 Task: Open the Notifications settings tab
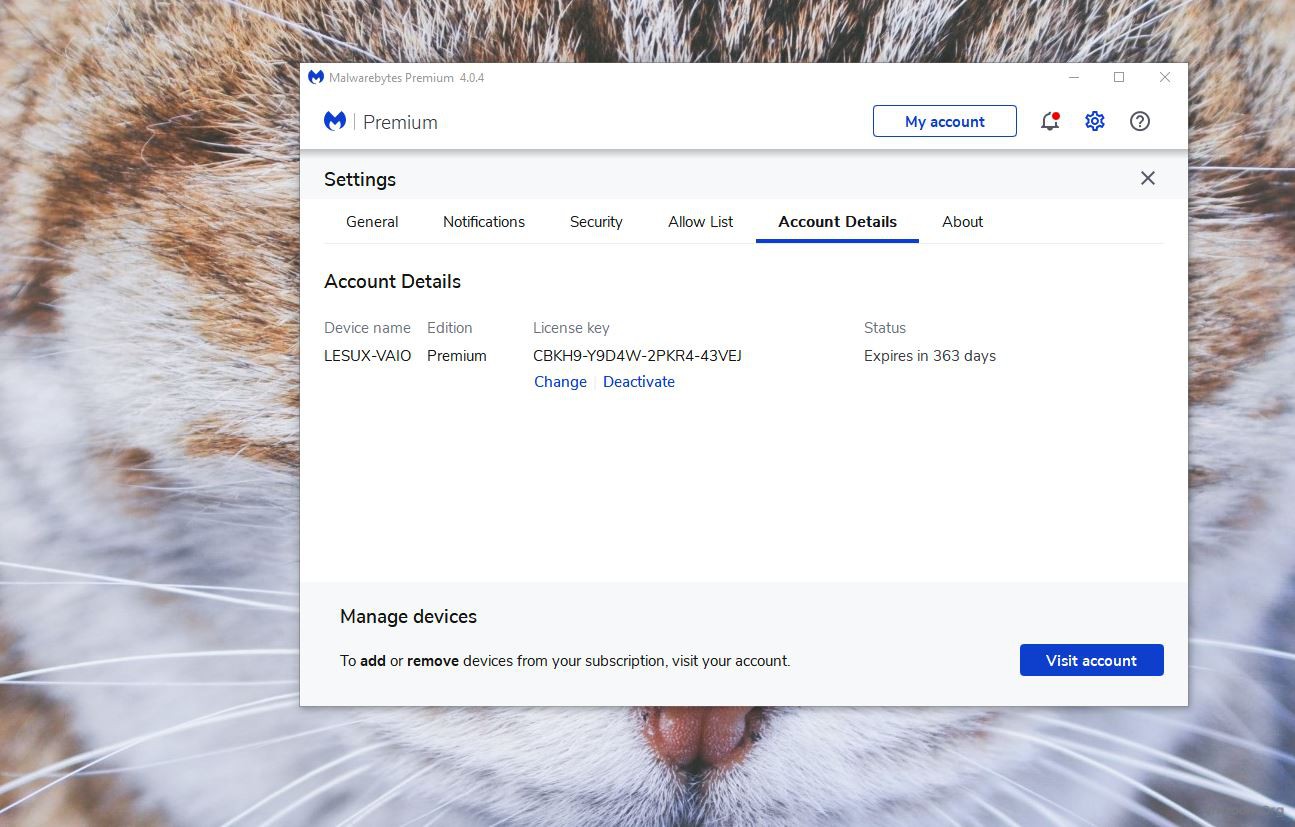(484, 222)
